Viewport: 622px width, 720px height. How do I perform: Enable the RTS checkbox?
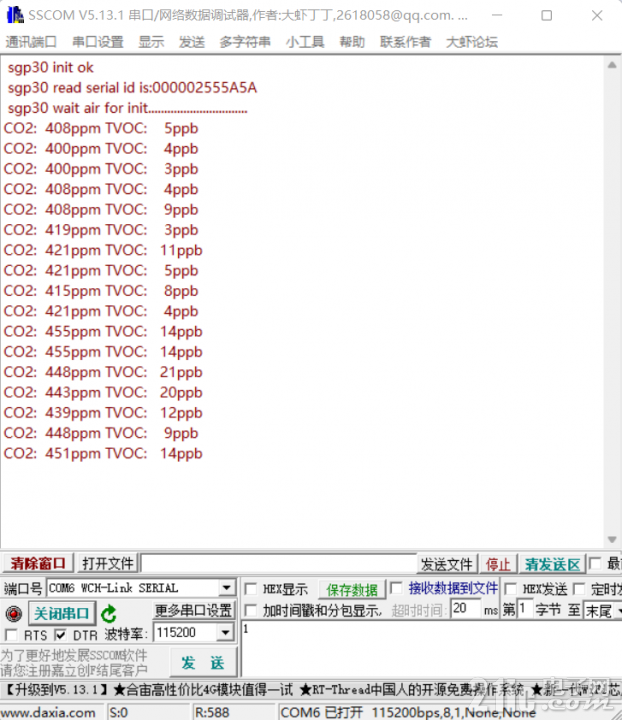tap(11, 635)
